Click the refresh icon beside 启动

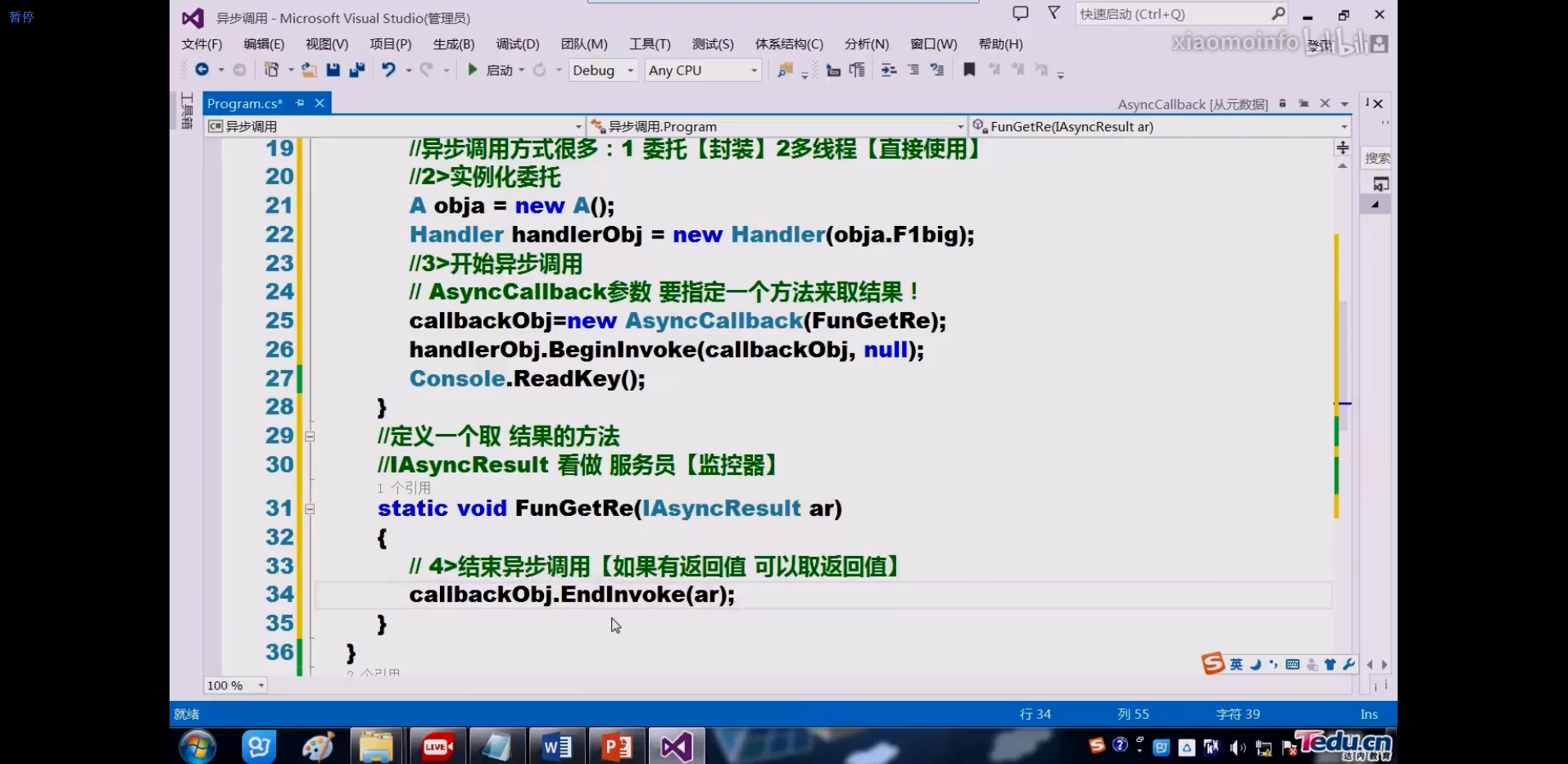pos(539,70)
